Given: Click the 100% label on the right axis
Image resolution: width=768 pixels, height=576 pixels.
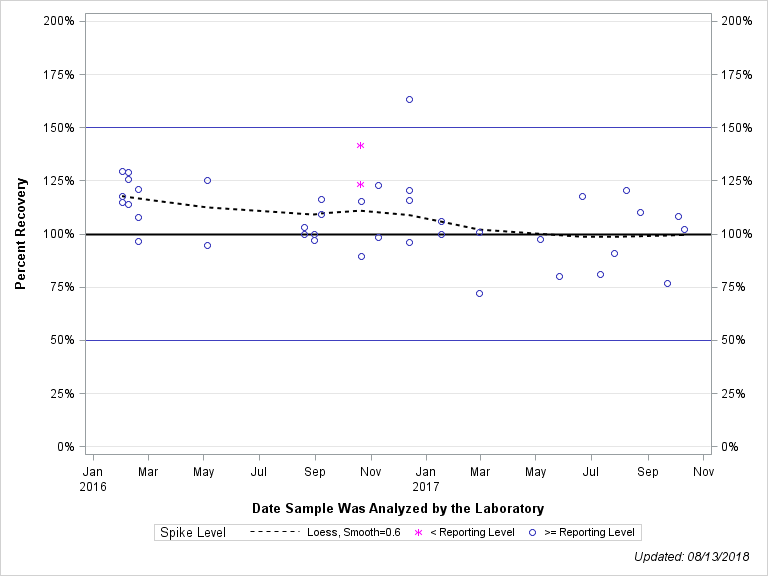Looking at the screenshot, I should [x=737, y=234].
